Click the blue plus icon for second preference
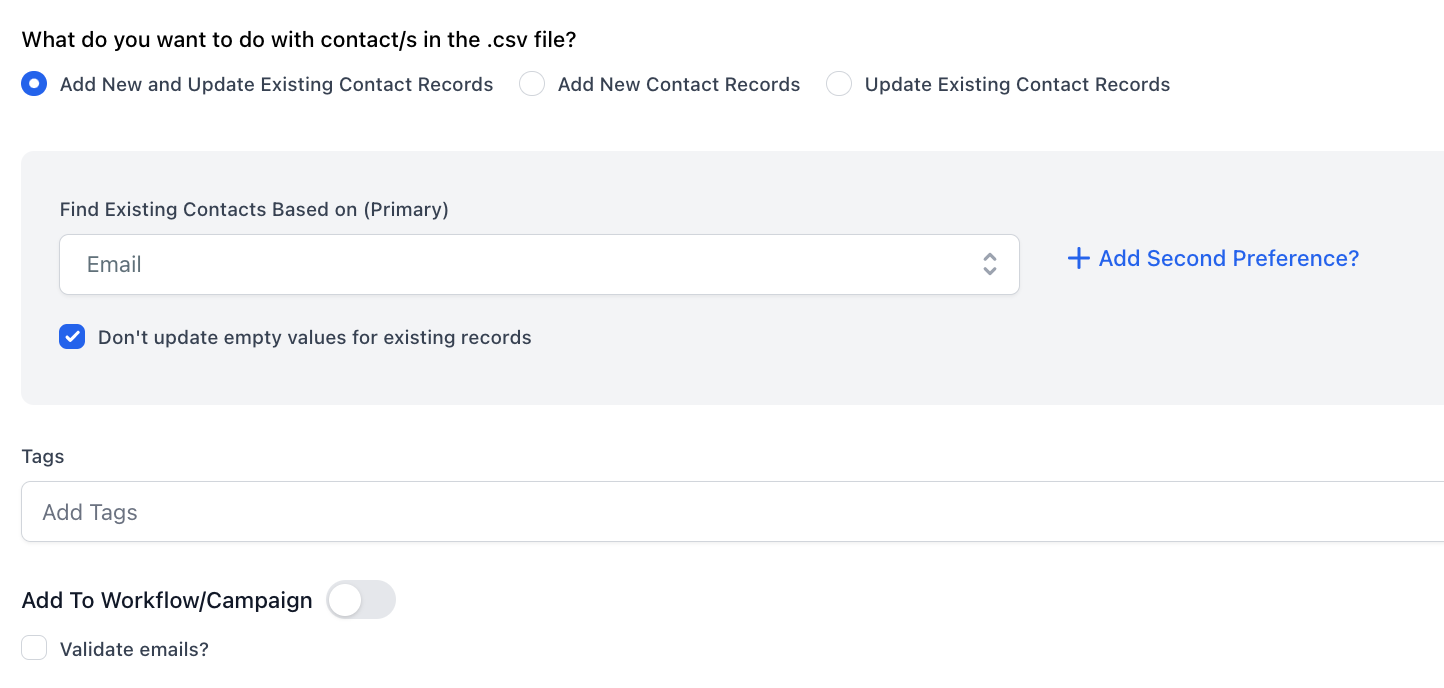 (x=1078, y=259)
